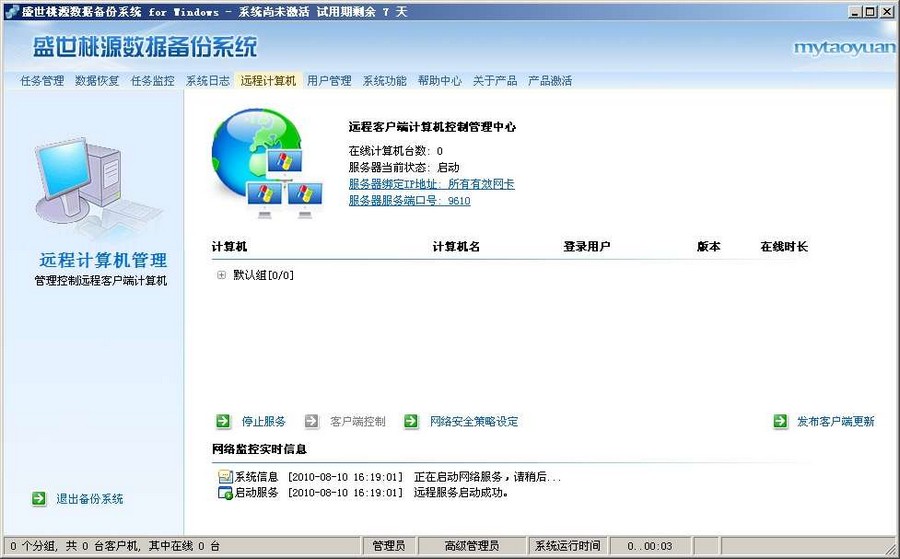Click the 远程服务启动成功 log message

[461, 492]
